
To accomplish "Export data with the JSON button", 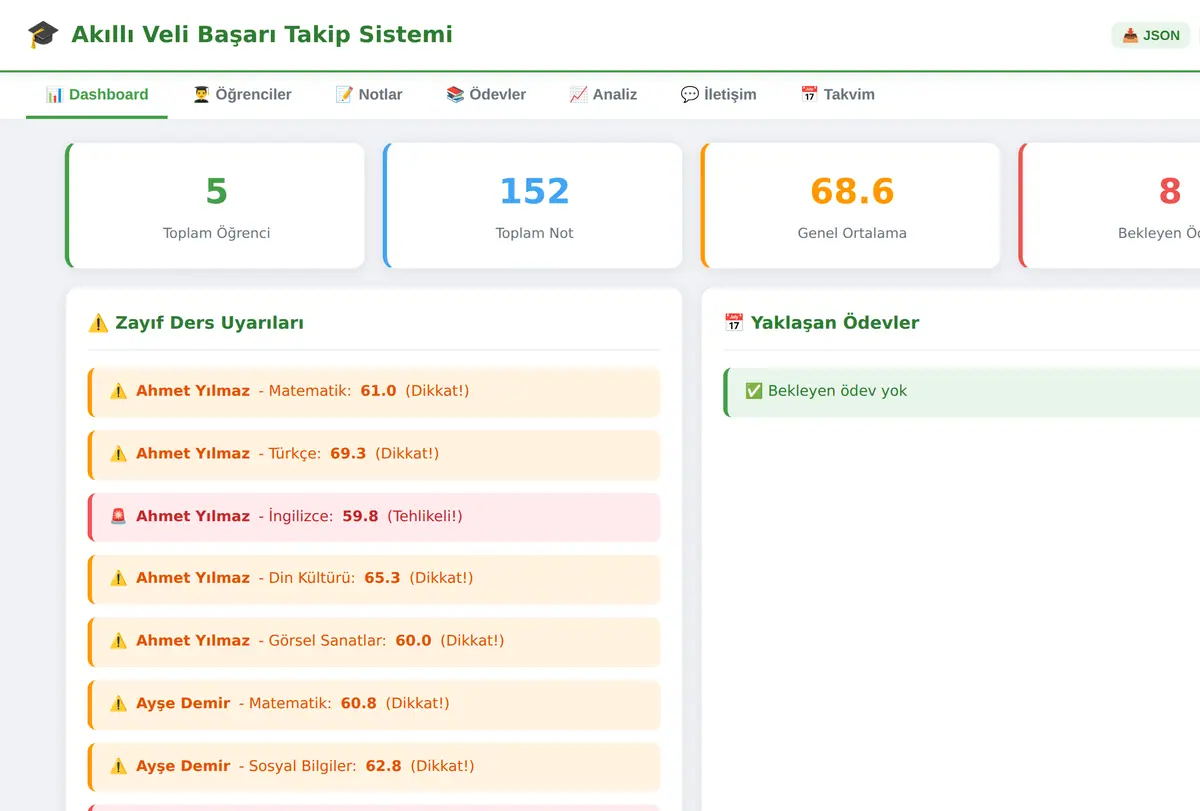I will tap(1151, 35).
